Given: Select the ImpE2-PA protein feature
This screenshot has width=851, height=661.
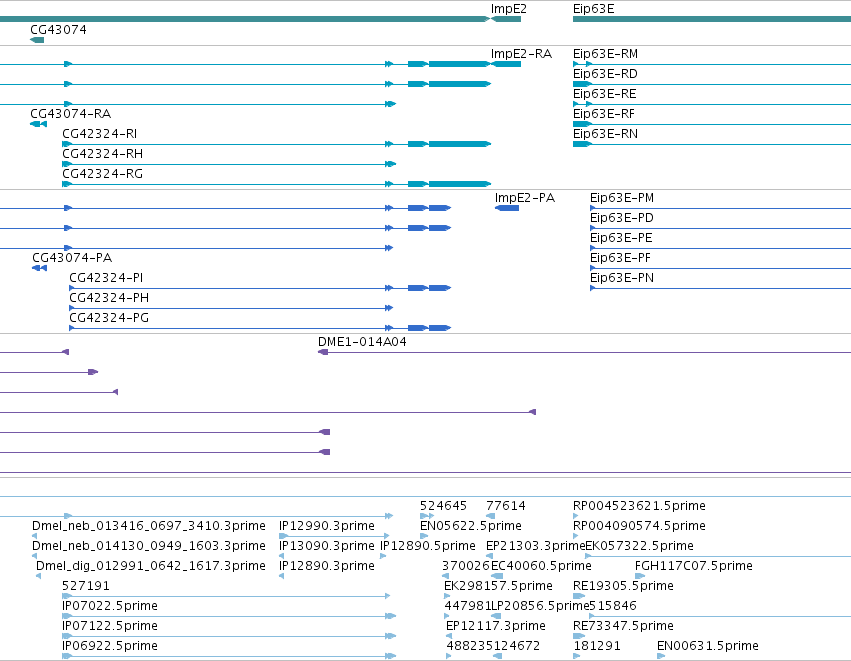Looking at the screenshot, I should [507, 208].
